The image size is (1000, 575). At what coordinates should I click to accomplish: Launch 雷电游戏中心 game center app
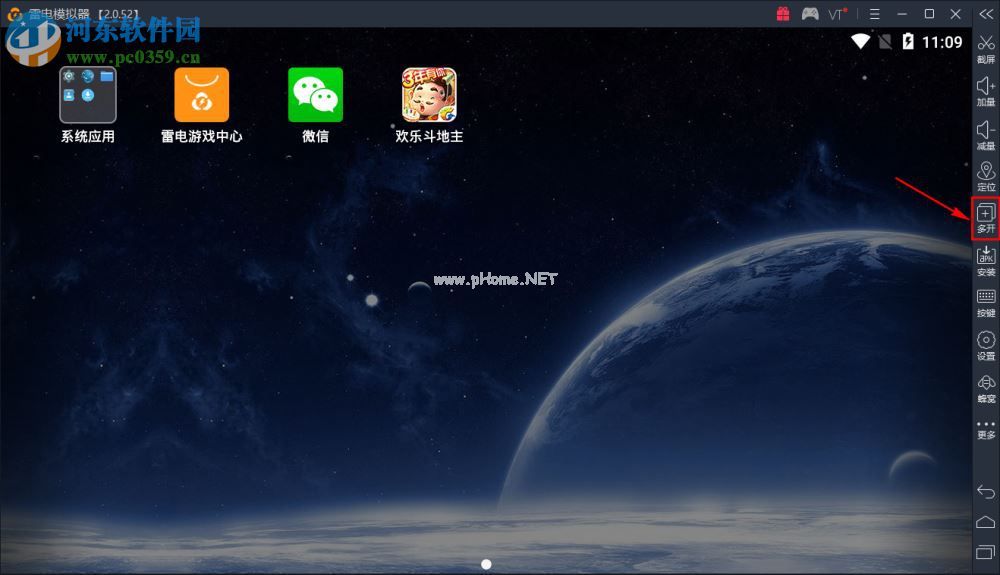pyautogui.click(x=202, y=105)
